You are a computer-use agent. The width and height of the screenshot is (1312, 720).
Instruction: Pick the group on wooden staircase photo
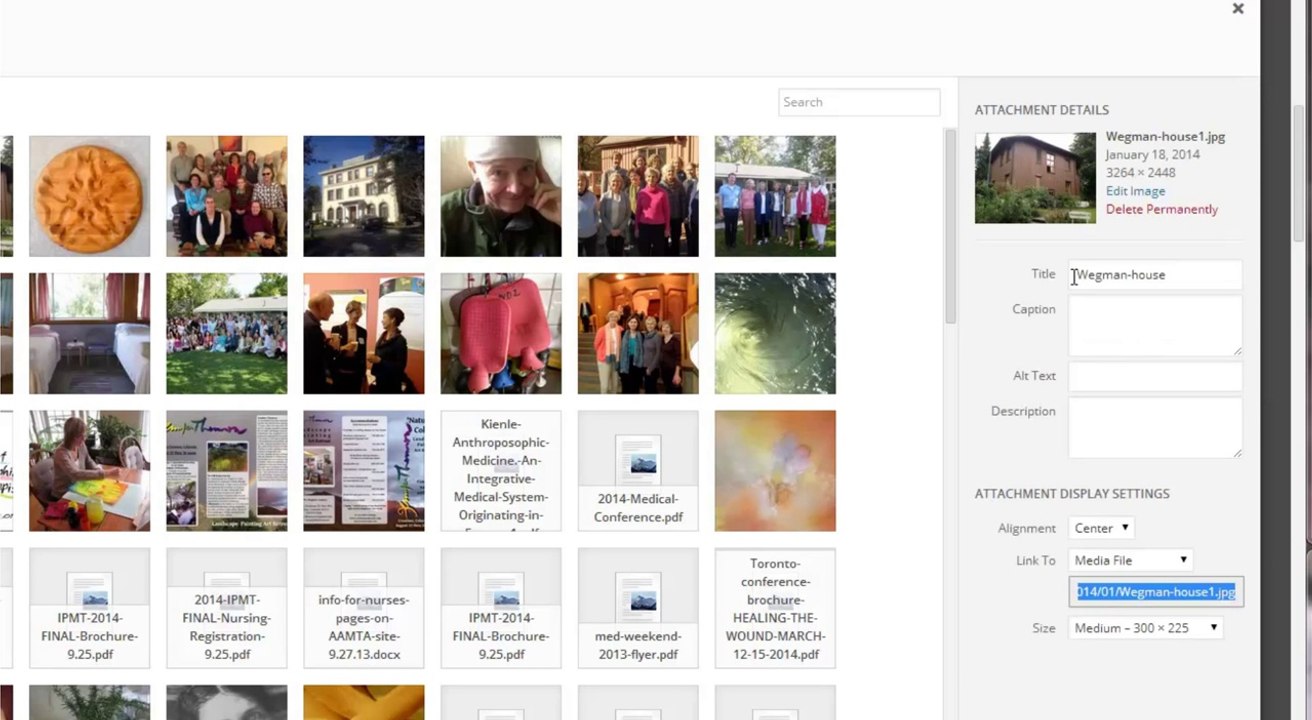click(x=638, y=333)
